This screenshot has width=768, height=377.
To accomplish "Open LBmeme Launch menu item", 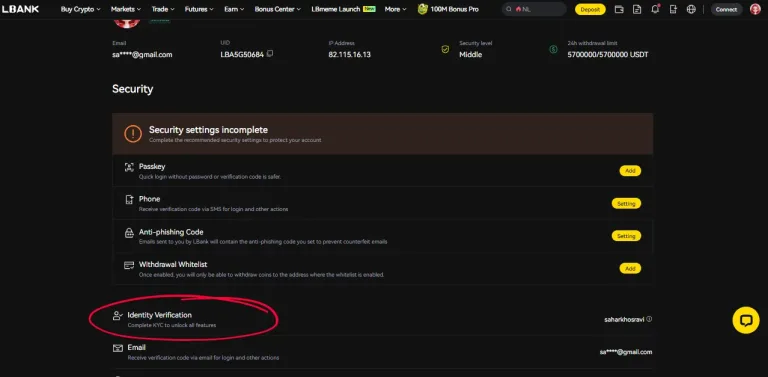I will point(343,9).
